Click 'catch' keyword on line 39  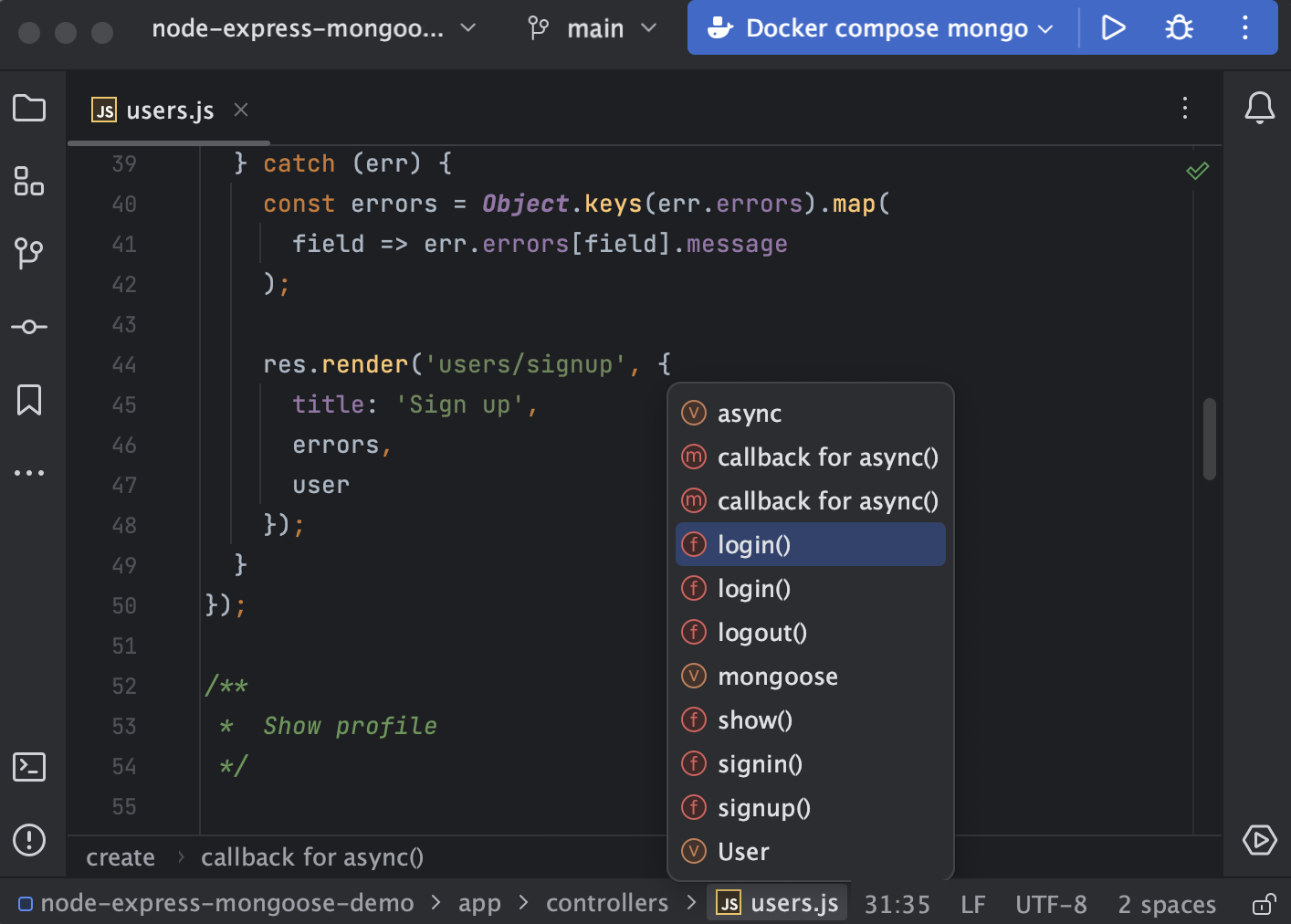(x=299, y=163)
